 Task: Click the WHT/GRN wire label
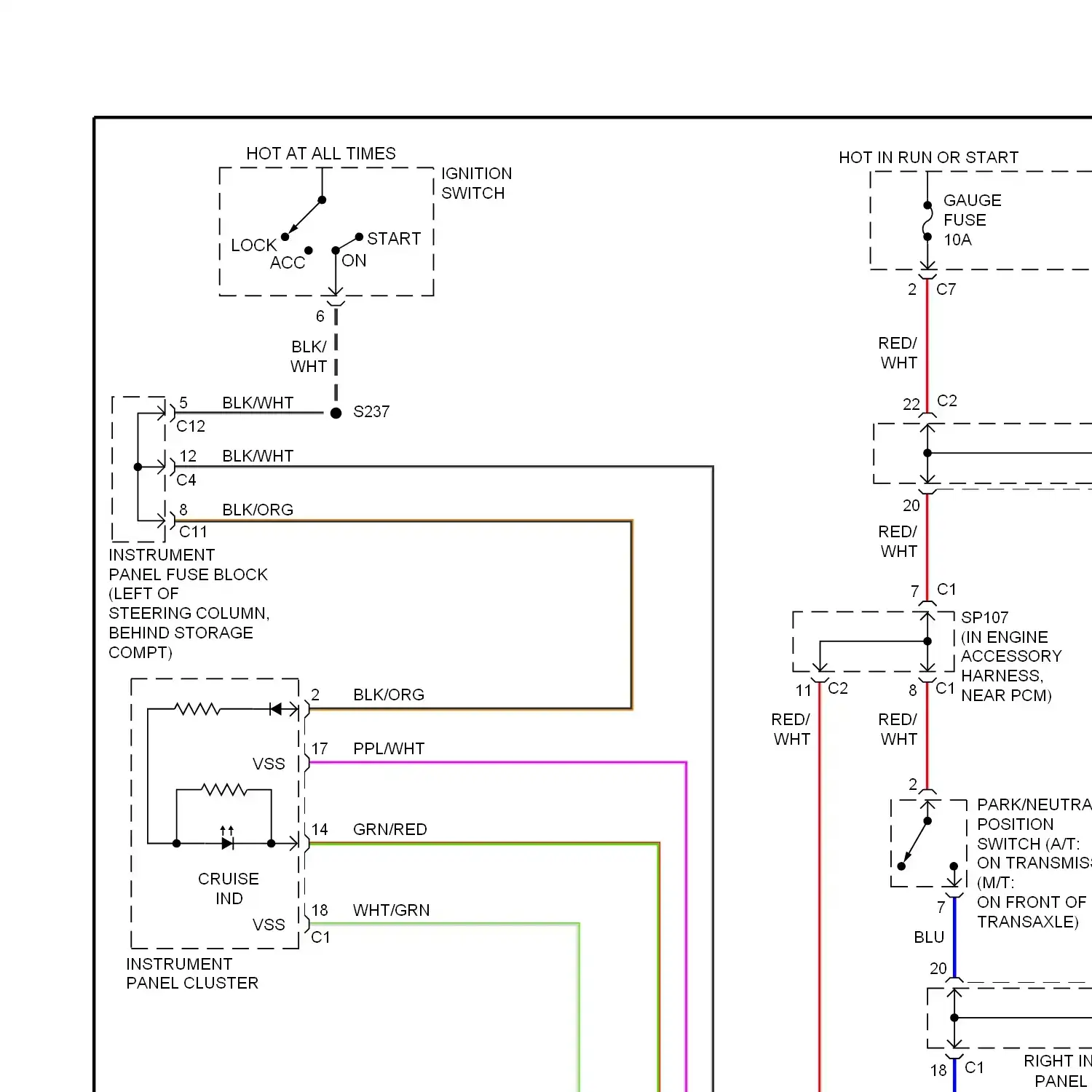coord(392,910)
